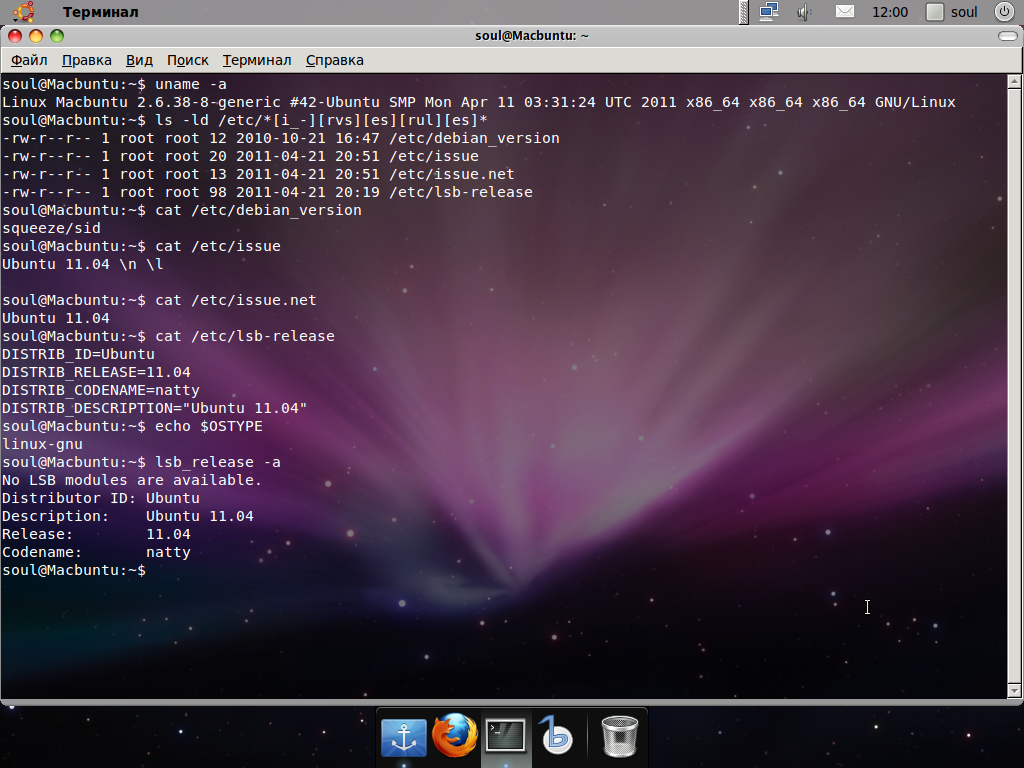Click the /etc/issue.net listing row
Image resolution: width=1024 pixels, height=768 pixels.
click(258, 174)
